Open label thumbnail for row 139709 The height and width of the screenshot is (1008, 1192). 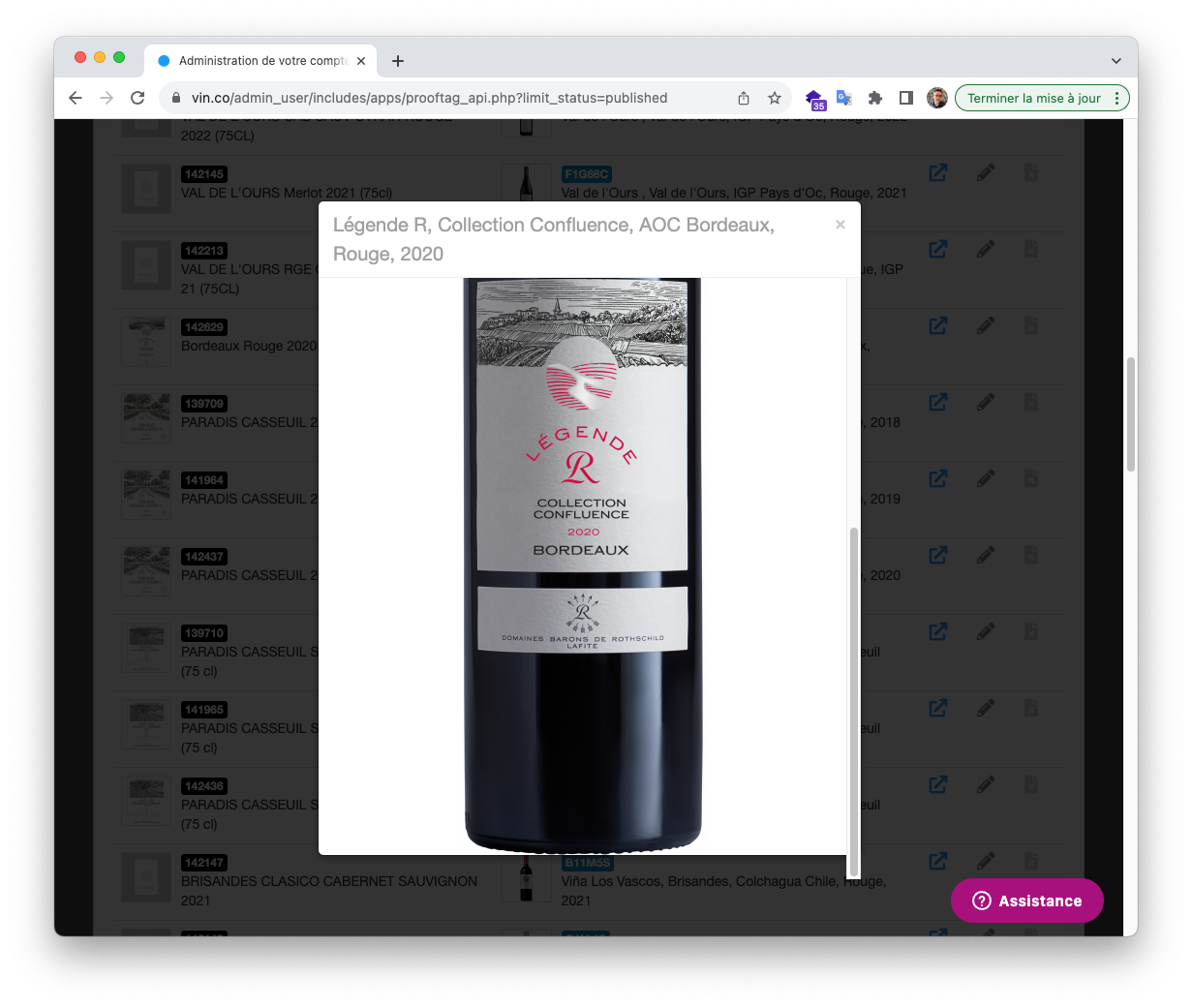point(146,418)
